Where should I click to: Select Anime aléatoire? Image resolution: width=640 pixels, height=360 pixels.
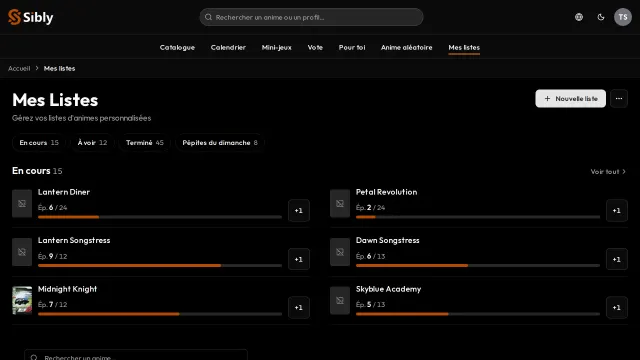coord(407,47)
